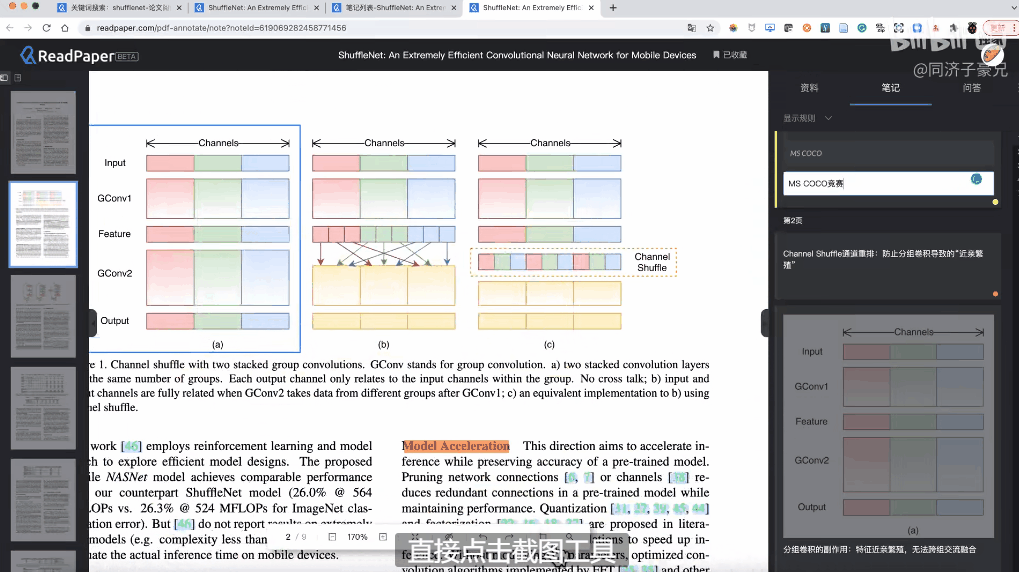Expand the 显示规则 dropdown

[x=807, y=118]
